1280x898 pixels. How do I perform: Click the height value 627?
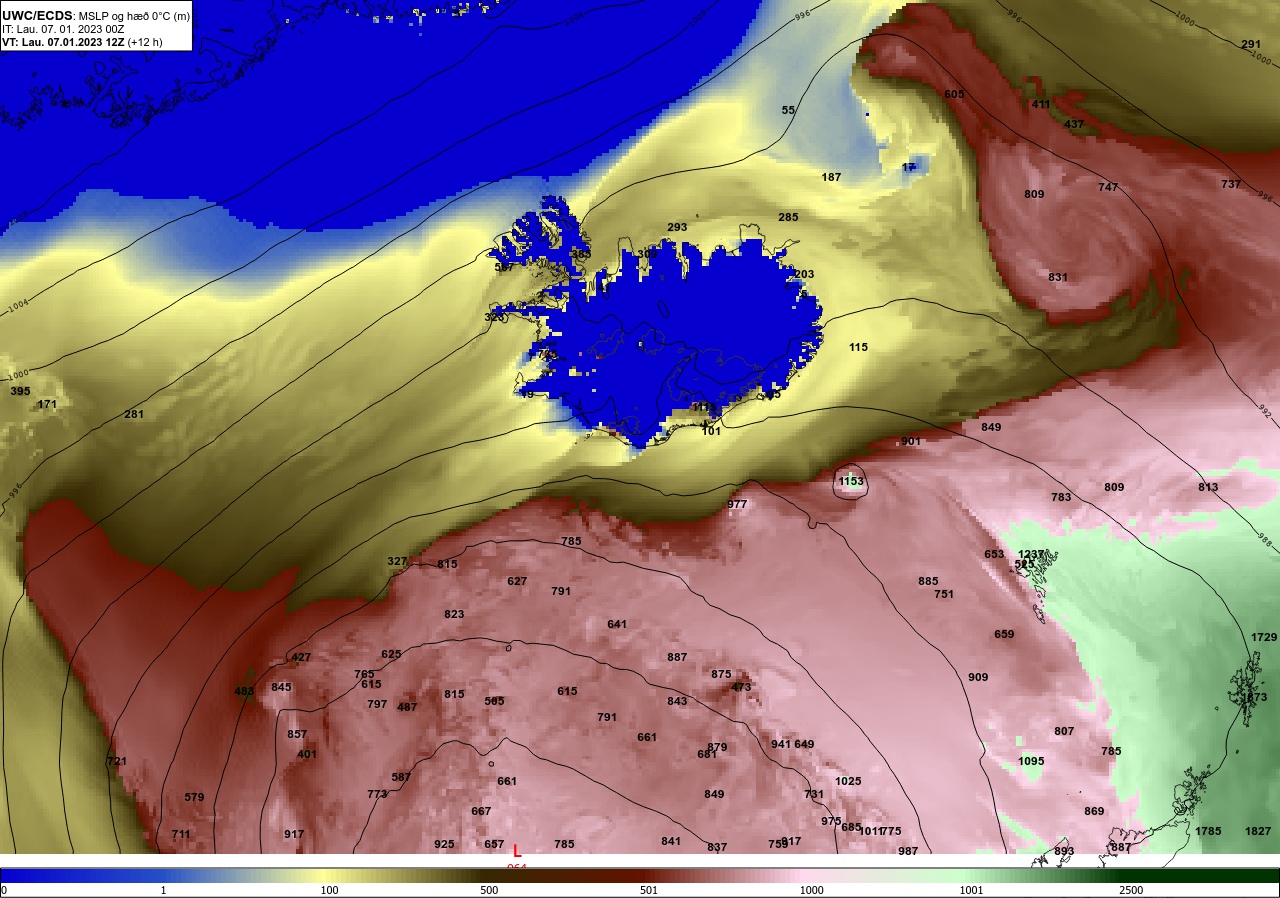517,581
